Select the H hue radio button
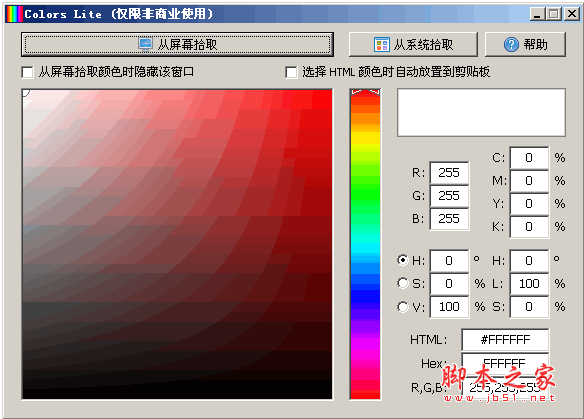 (x=403, y=260)
